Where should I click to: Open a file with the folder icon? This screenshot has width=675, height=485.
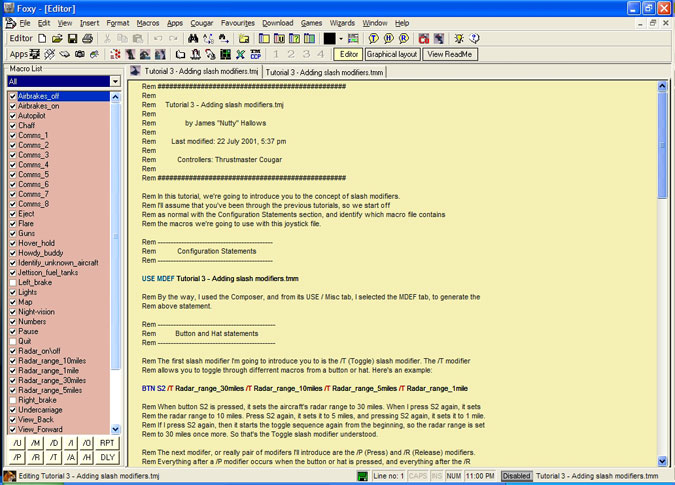click(x=57, y=39)
